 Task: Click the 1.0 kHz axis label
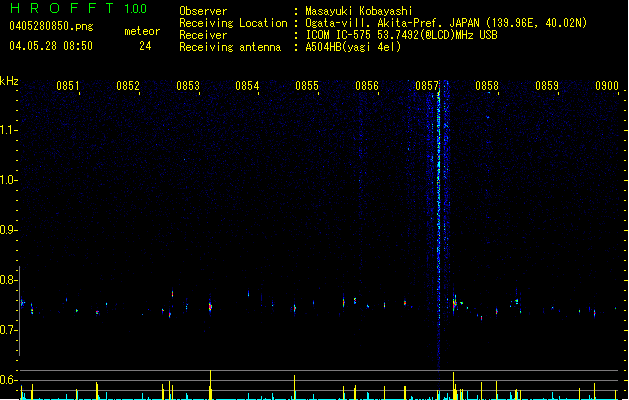[8, 180]
